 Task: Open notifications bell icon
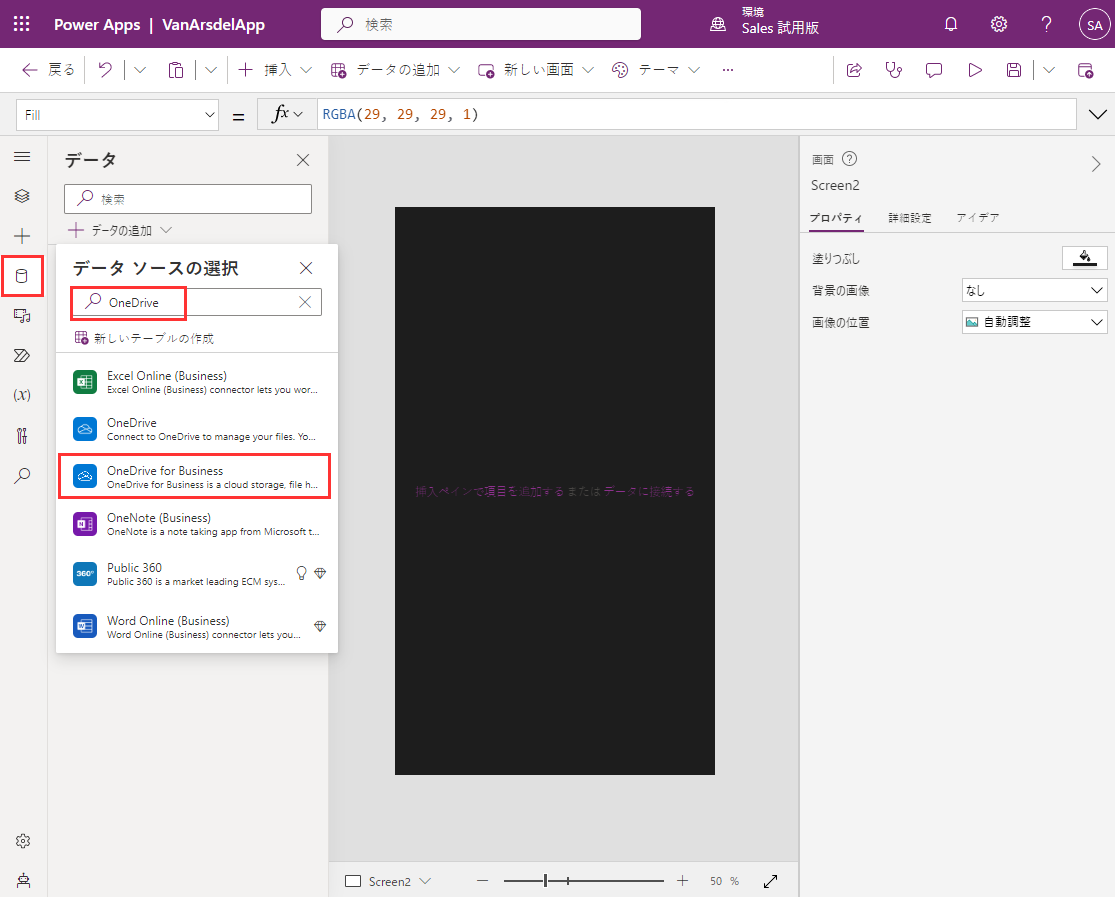pyautogui.click(x=951, y=24)
